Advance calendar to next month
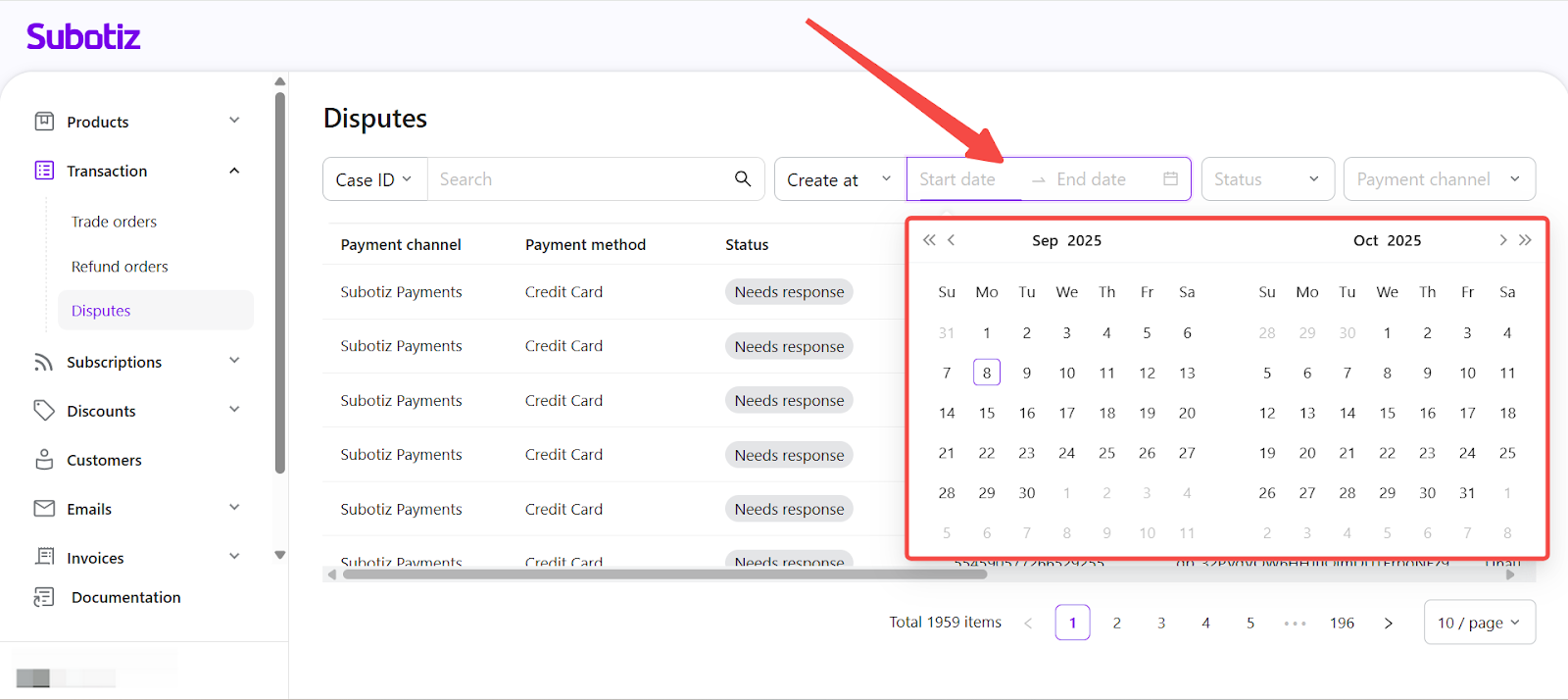This screenshot has width=1568, height=700. click(1502, 240)
